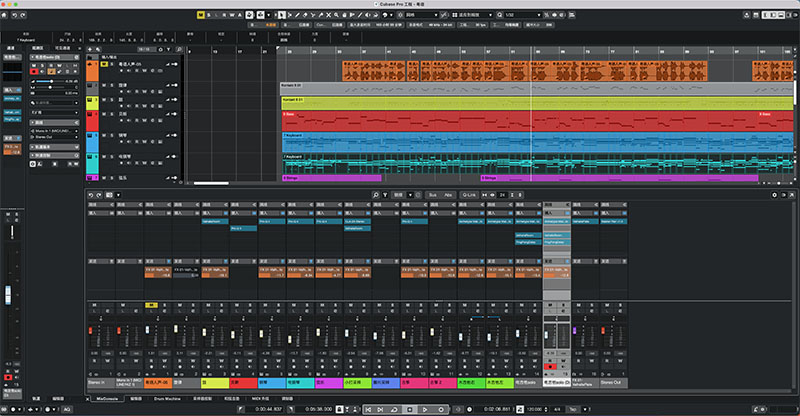Open the inspector Stereo Out output routing
This screenshot has height=416, width=800.
[x=54, y=137]
